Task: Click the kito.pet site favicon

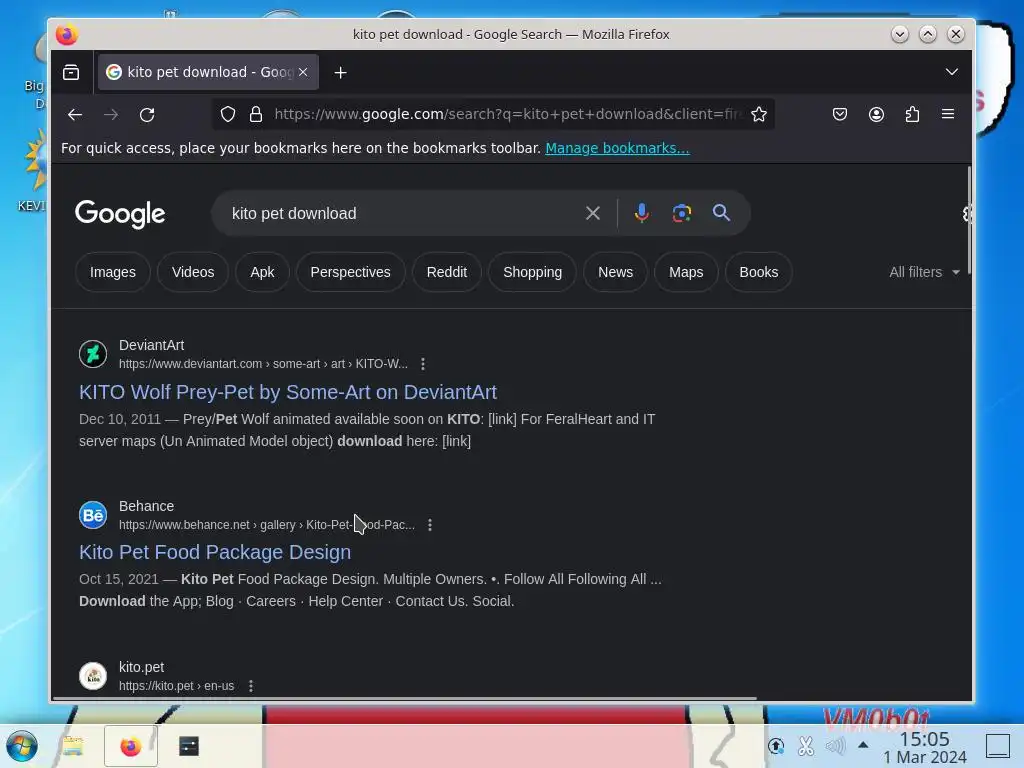Action: point(93,676)
